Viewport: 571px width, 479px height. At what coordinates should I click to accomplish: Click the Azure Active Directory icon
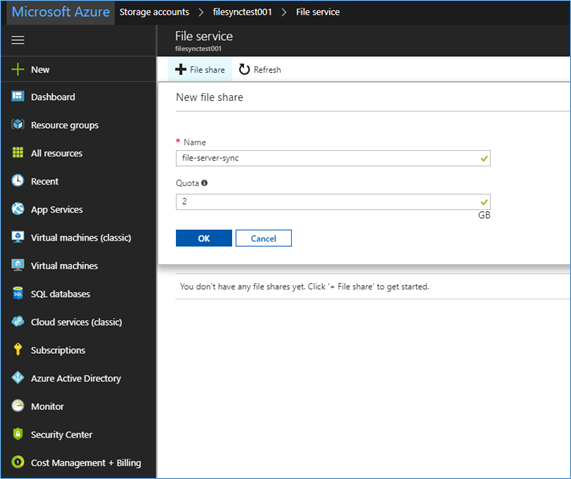(x=17, y=377)
